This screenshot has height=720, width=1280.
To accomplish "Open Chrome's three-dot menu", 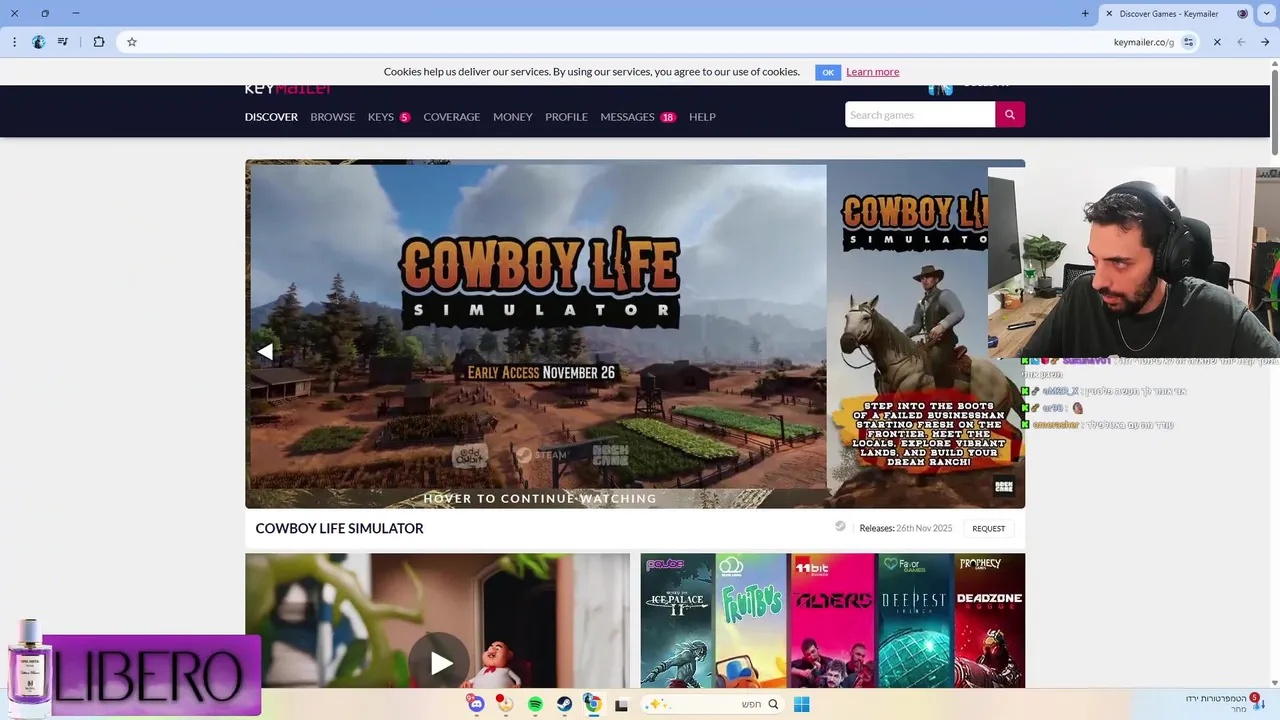I will click(14, 42).
